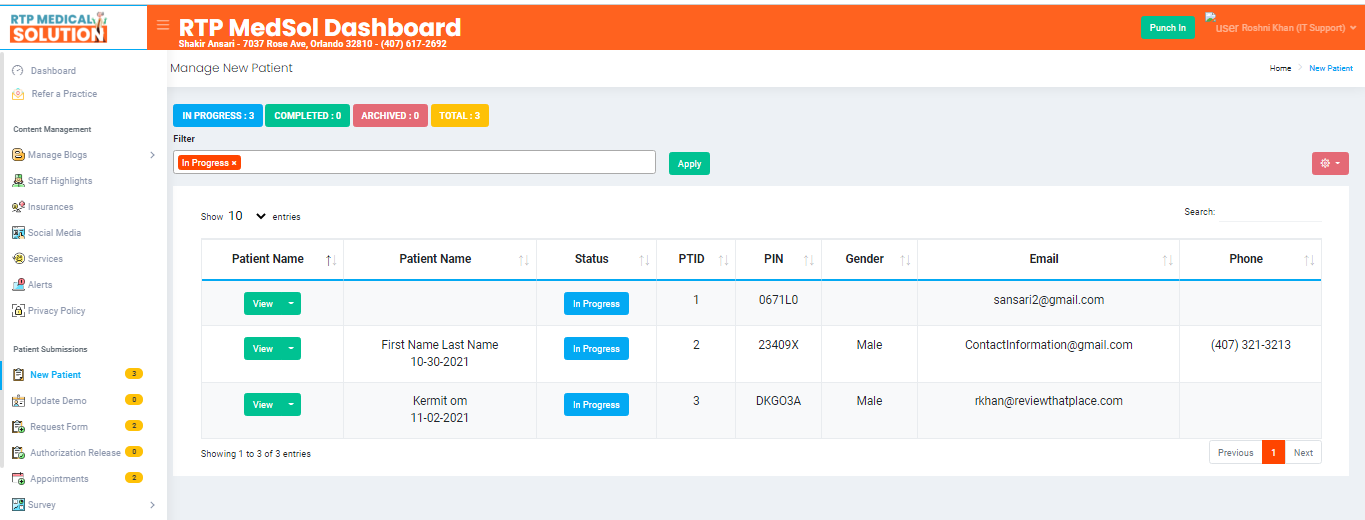Image resolution: width=1365 pixels, height=520 pixels.
Task: Click the New Patient breadcrumb link
Action: [x=1331, y=69]
